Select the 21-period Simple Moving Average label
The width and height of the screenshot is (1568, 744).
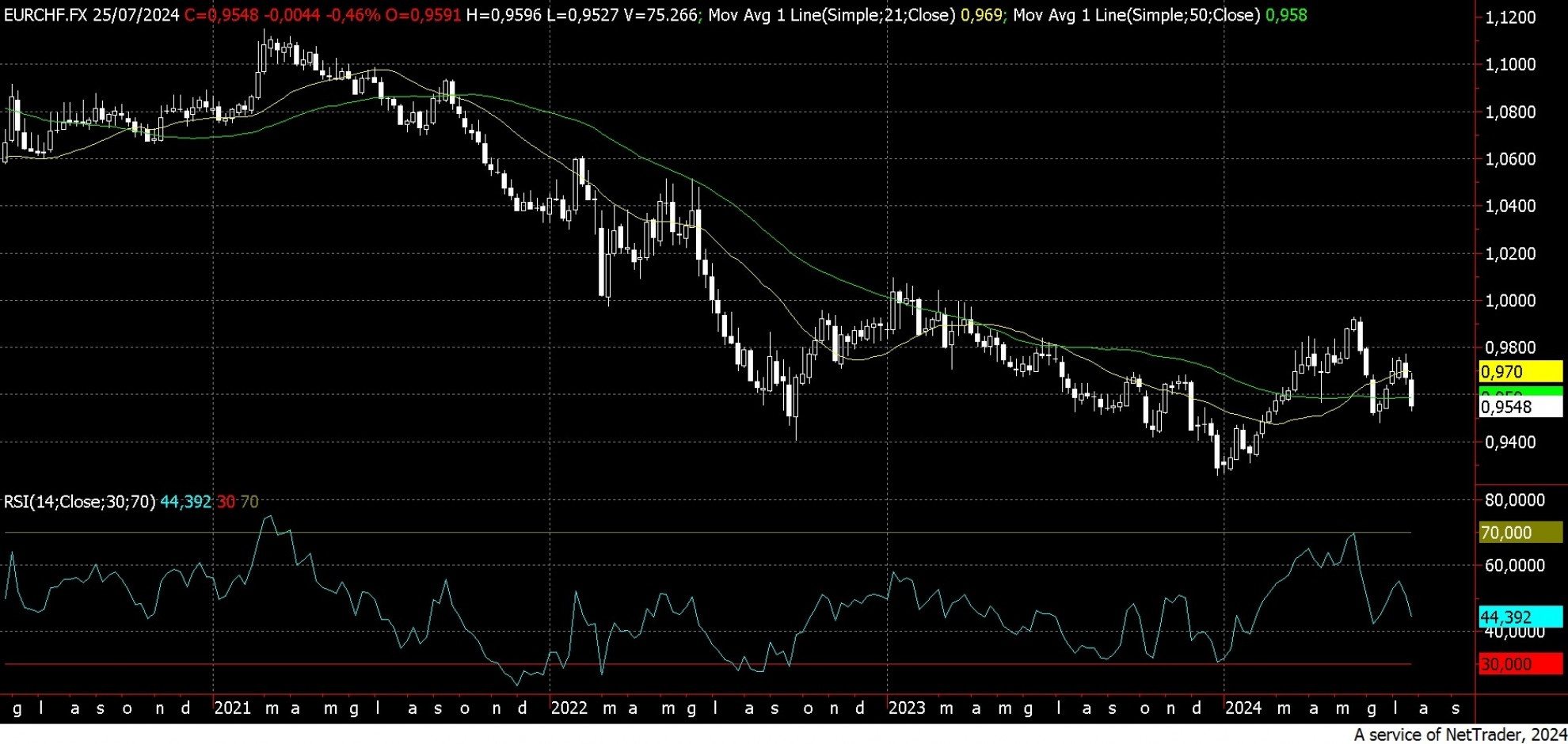831,15
